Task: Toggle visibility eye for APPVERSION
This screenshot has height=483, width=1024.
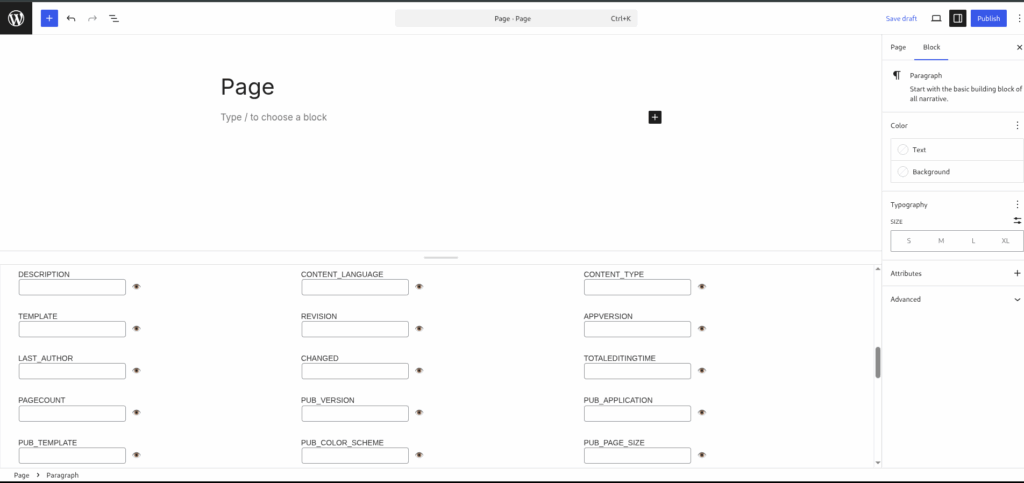Action: point(702,328)
